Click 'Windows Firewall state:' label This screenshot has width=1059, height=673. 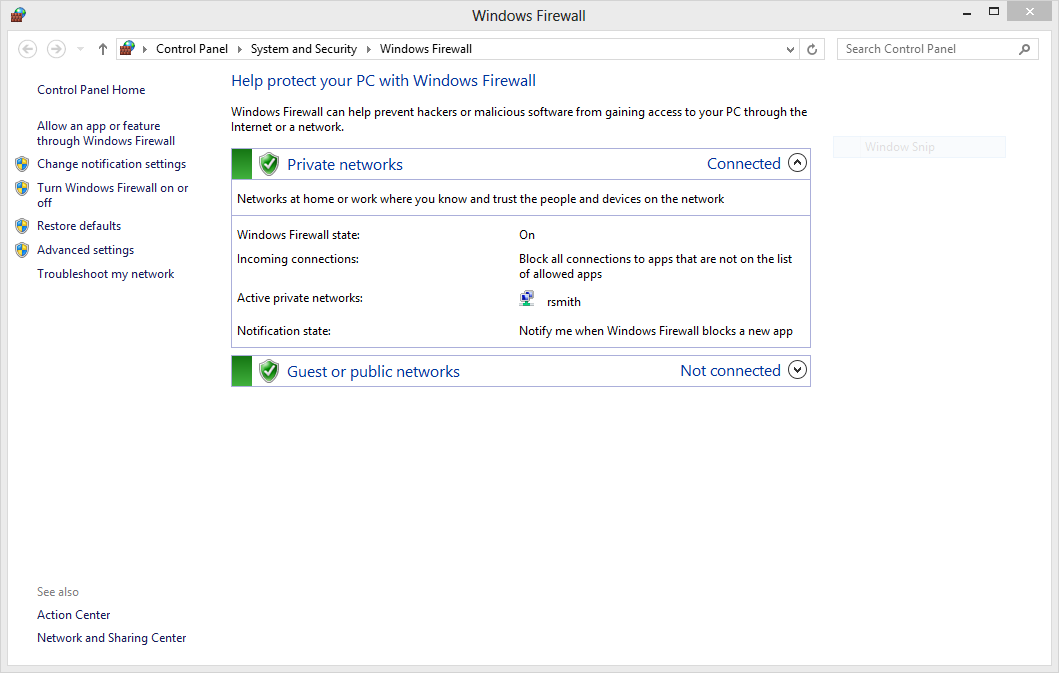299,235
